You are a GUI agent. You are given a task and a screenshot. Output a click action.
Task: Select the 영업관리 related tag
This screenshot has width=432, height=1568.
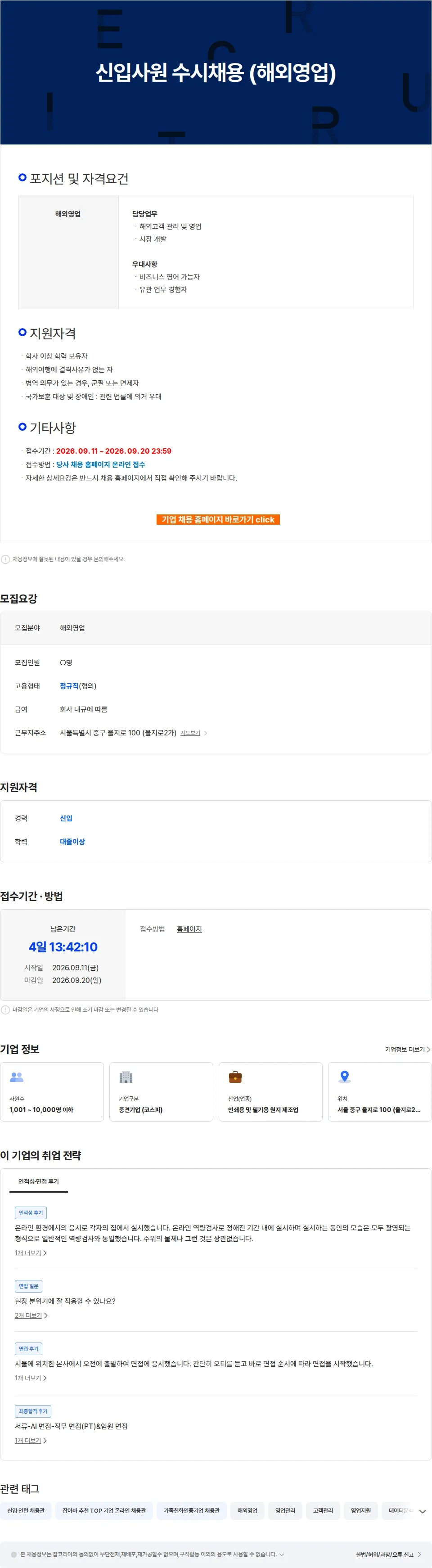(x=285, y=1510)
